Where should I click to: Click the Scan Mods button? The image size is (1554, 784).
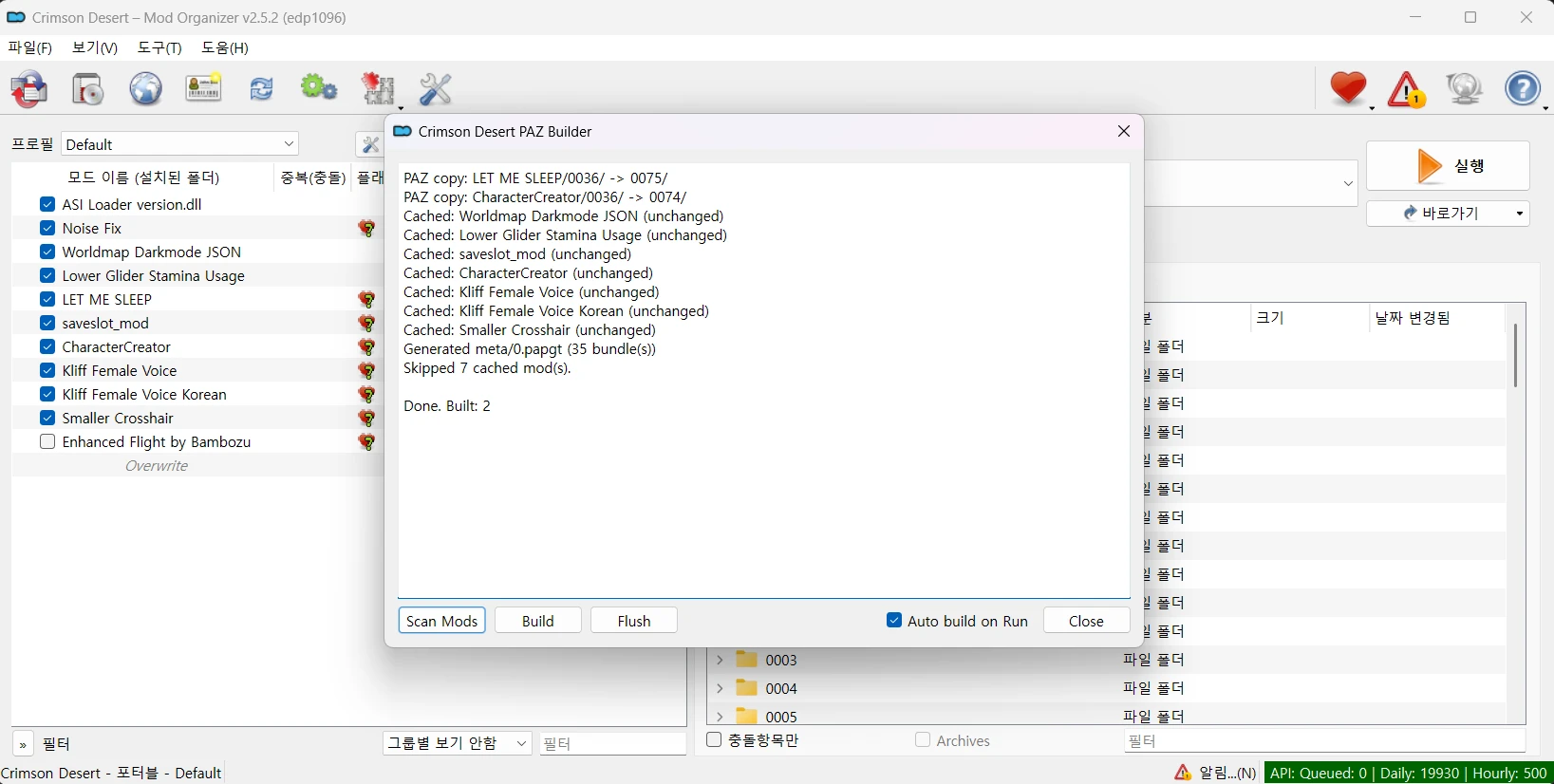(x=442, y=621)
